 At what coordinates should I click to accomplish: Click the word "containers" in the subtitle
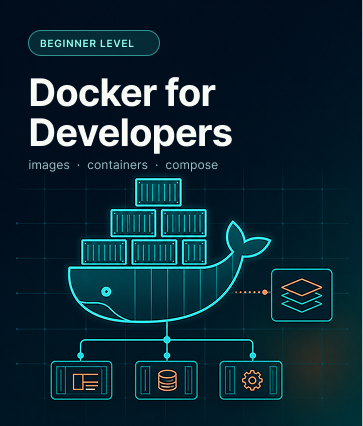(x=117, y=165)
